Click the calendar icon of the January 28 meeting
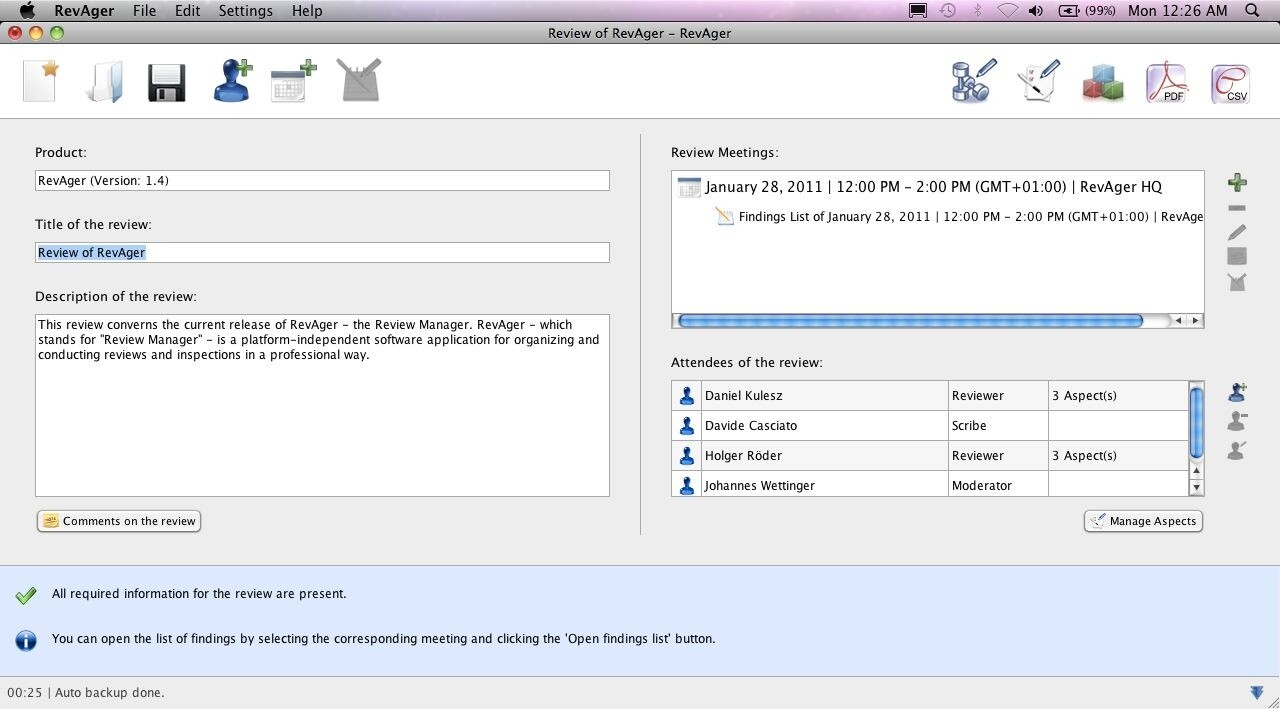1280x709 pixels. point(689,187)
